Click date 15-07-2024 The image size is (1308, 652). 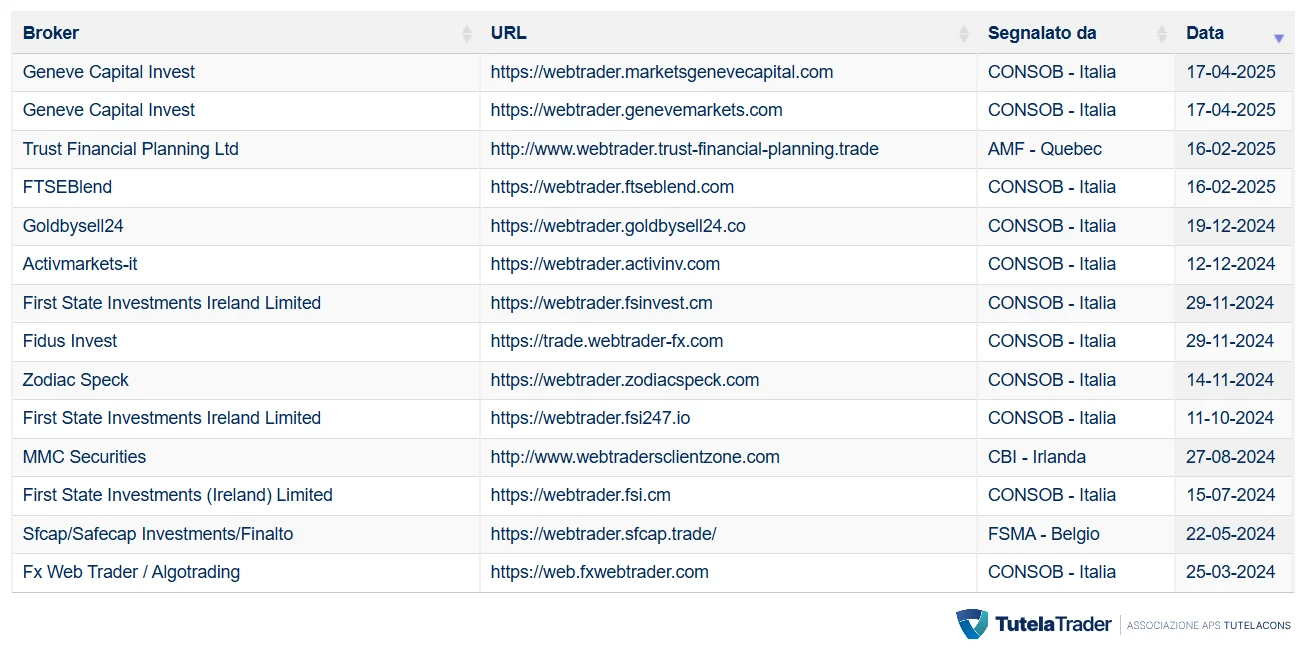pyautogui.click(x=1231, y=495)
